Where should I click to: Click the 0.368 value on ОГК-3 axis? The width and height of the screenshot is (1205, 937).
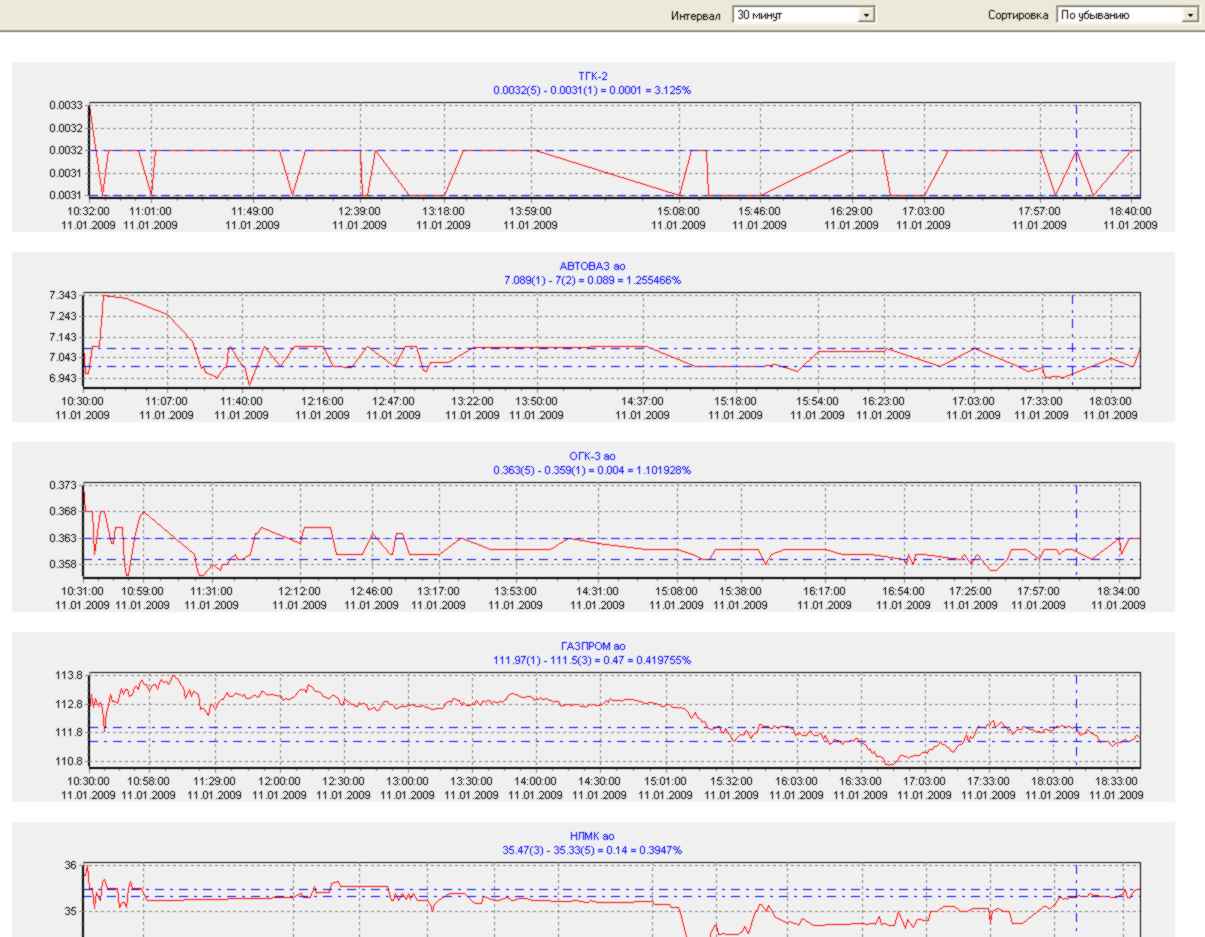point(63,512)
